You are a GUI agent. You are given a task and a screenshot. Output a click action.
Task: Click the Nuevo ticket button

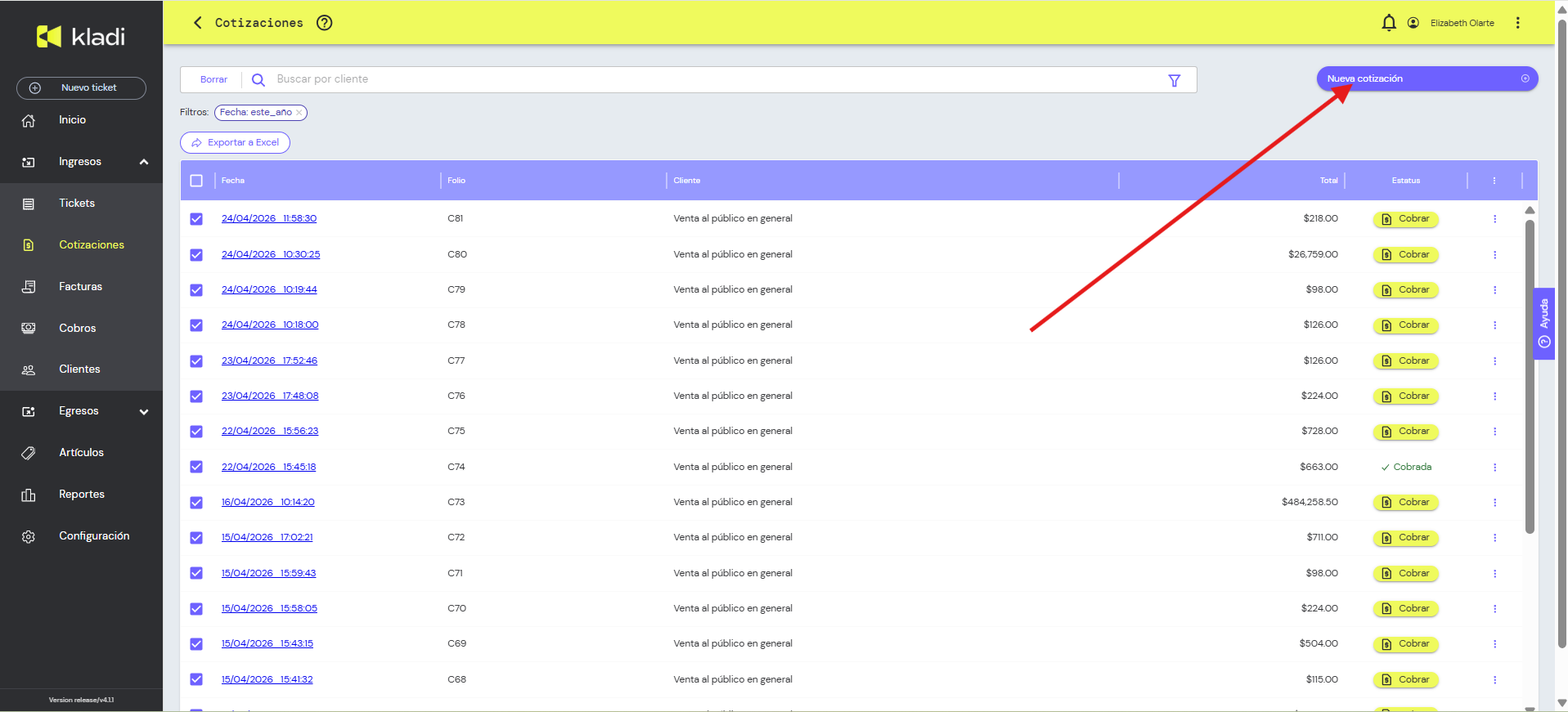point(81,87)
